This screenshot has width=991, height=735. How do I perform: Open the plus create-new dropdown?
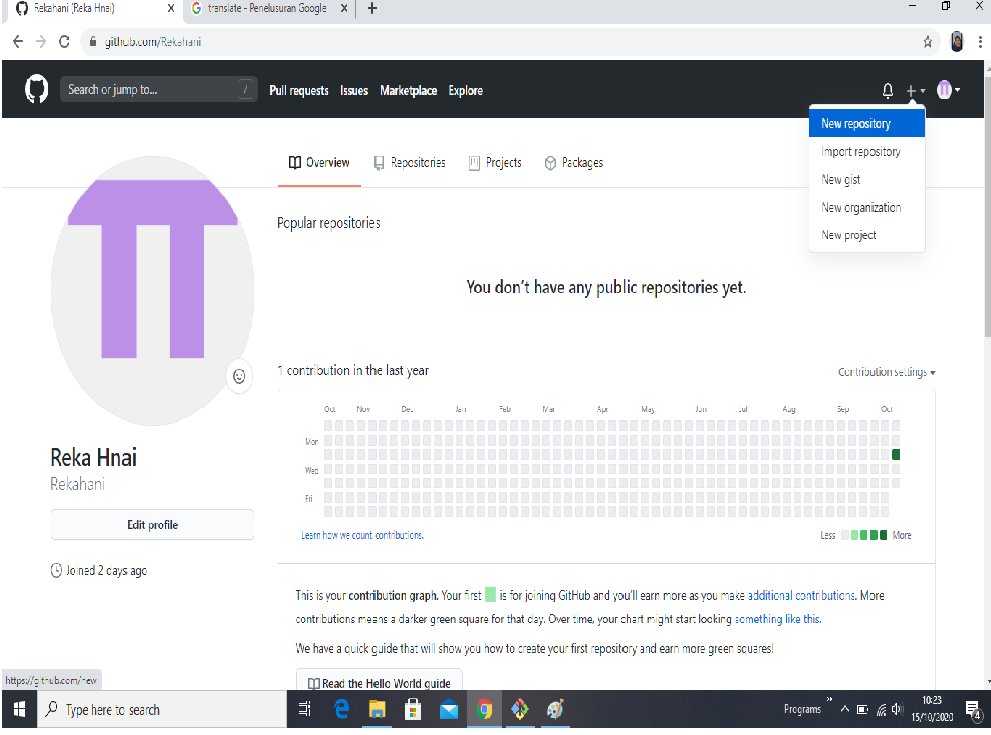[x=916, y=91]
